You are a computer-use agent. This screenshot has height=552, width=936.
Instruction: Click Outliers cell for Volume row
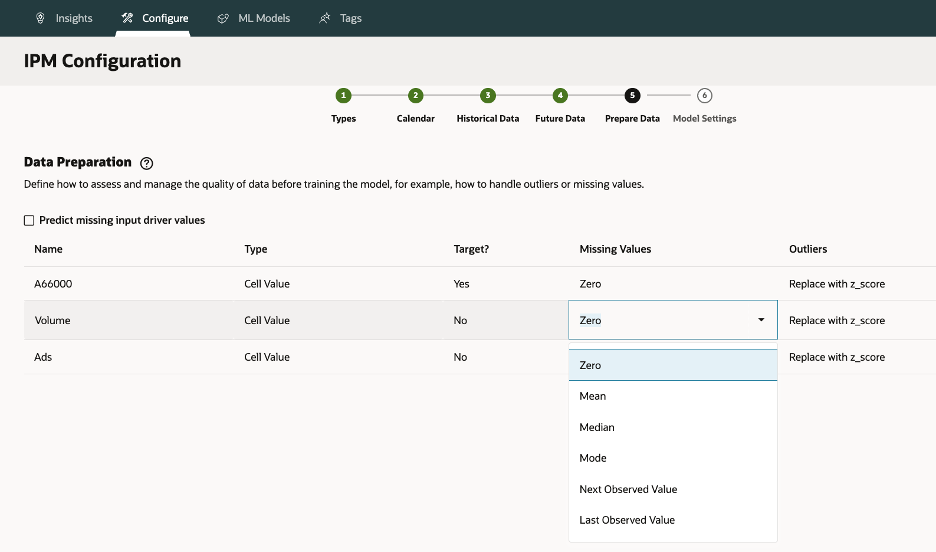(837, 321)
